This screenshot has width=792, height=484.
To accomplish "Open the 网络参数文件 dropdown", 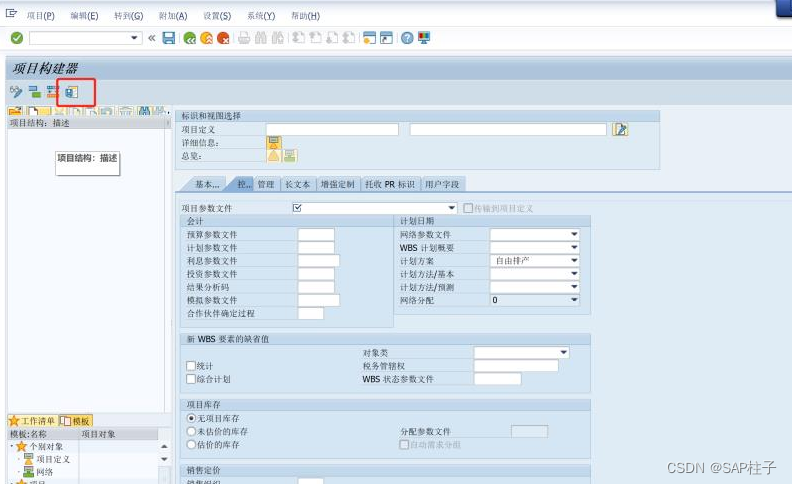I will (574, 234).
